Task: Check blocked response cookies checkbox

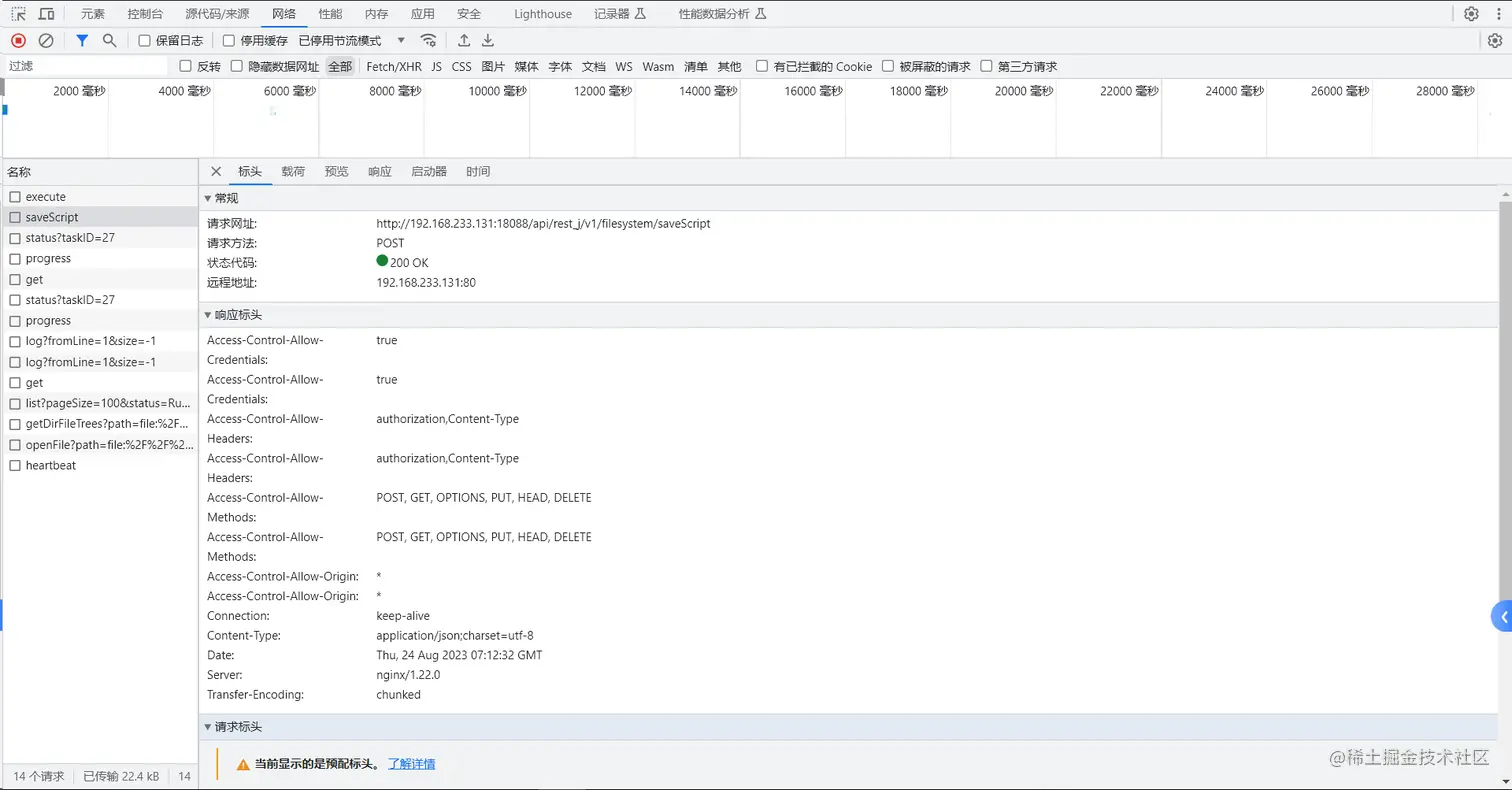Action: tap(762, 66)
